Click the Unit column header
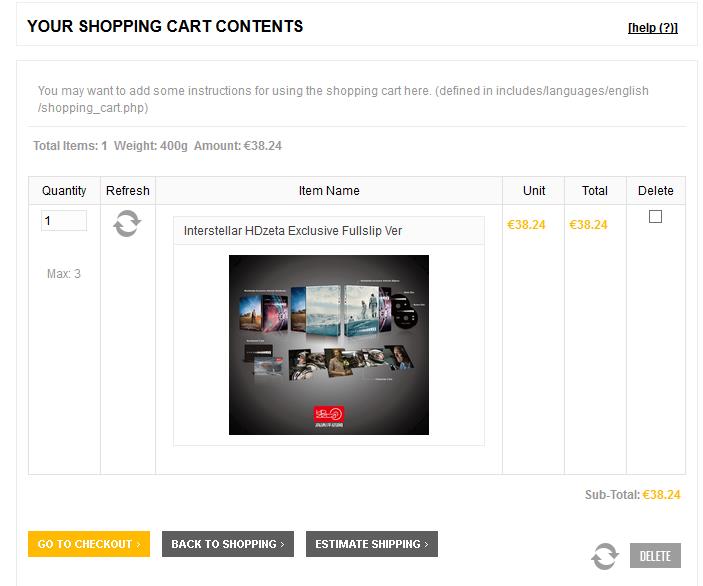 534,191
